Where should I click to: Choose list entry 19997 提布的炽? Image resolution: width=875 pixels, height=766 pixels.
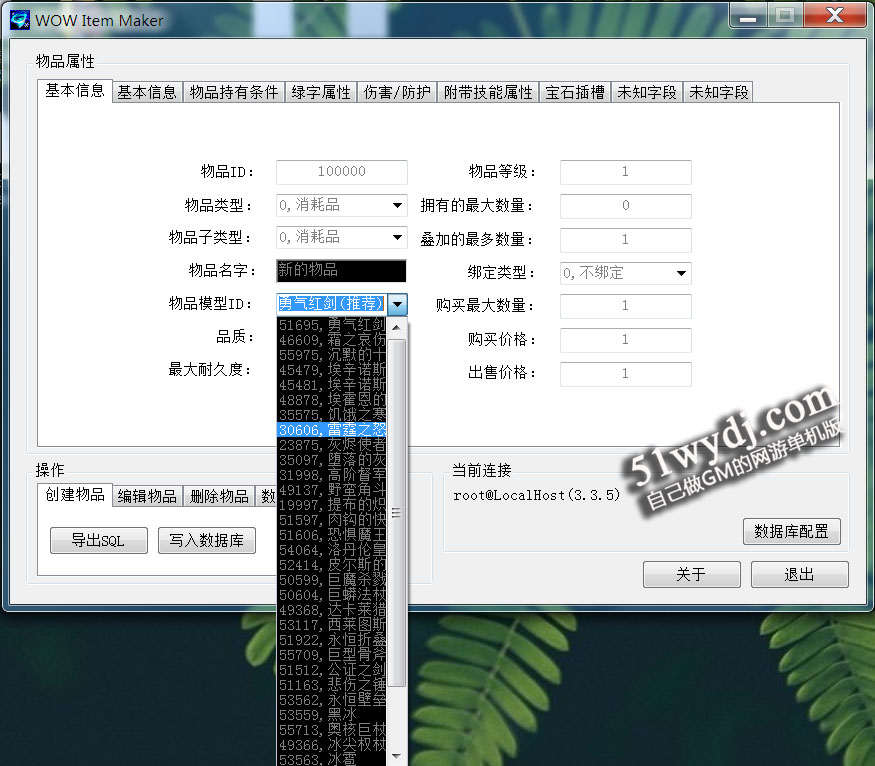(331, 505)
